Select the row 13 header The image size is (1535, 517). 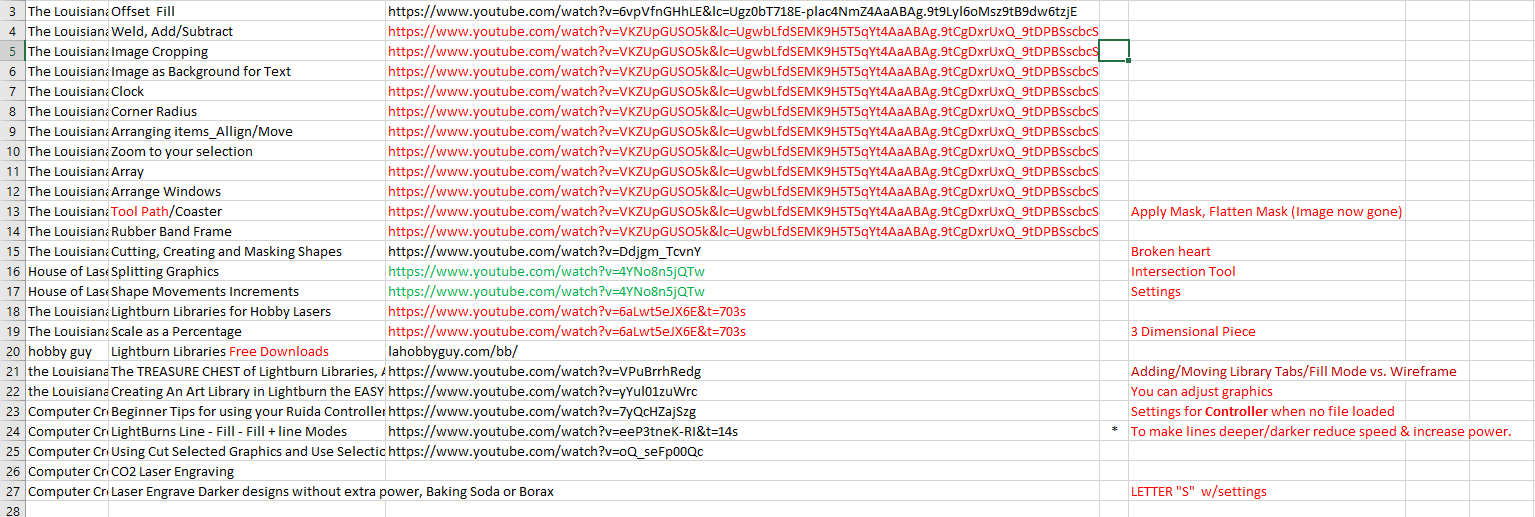(x=13, y=211)
